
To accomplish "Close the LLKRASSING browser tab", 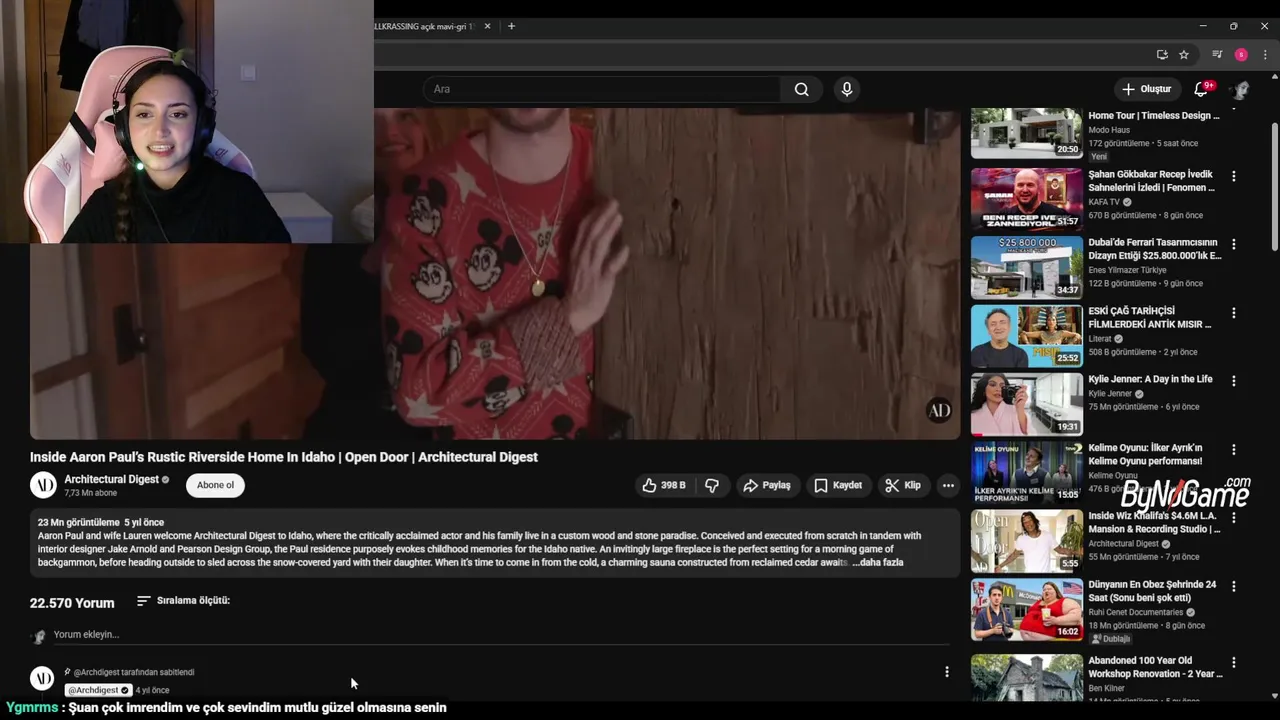I will 488,26.
